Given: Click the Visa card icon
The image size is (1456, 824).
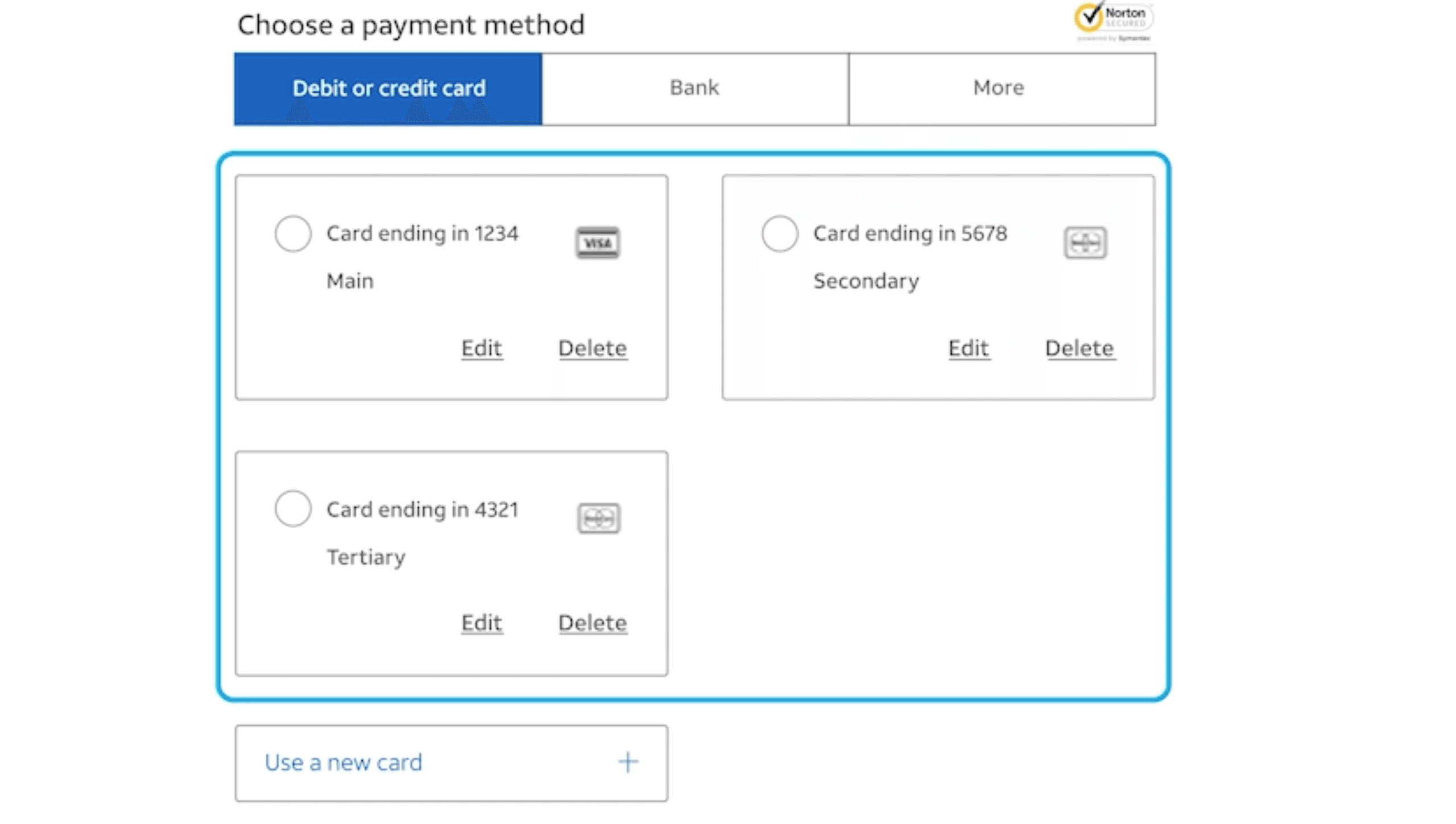Looking at the screenshot, I should click(x=597, y=243).
